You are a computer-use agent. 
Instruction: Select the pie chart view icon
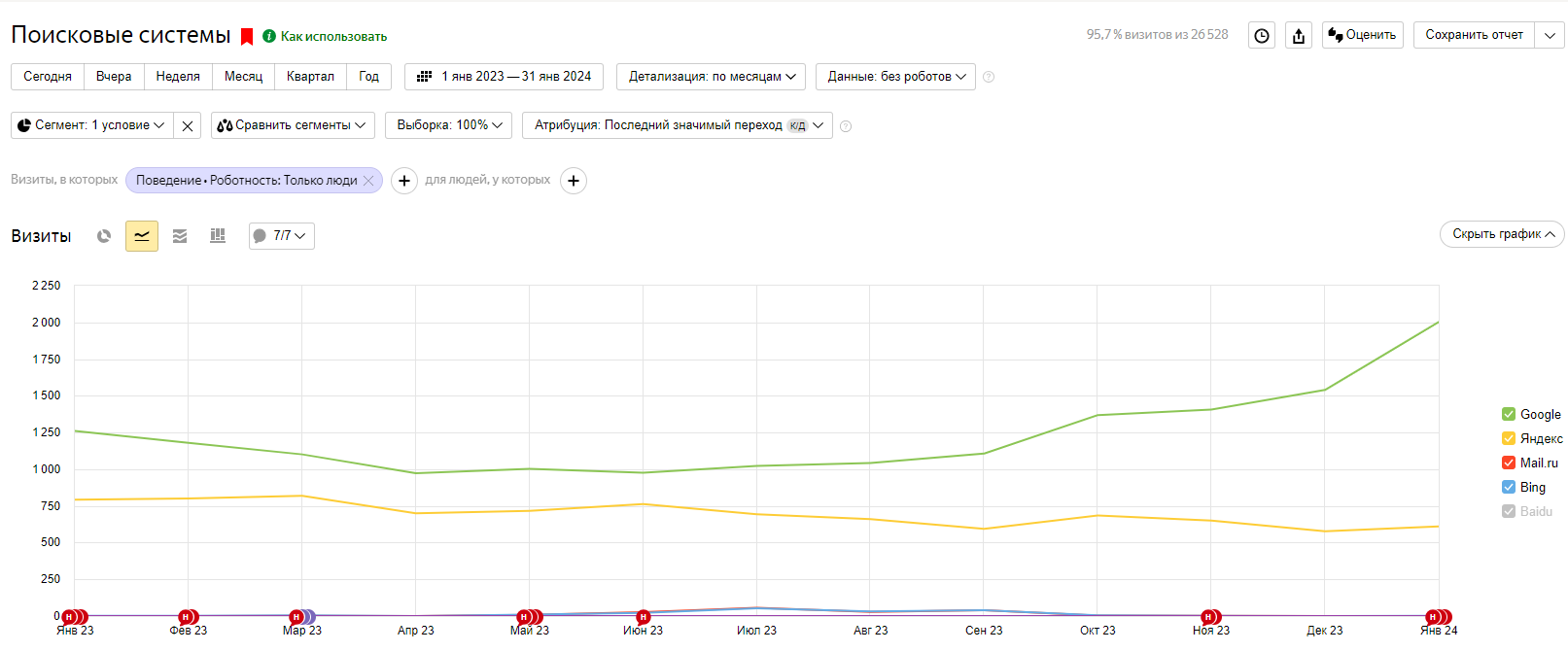point(104,236)
